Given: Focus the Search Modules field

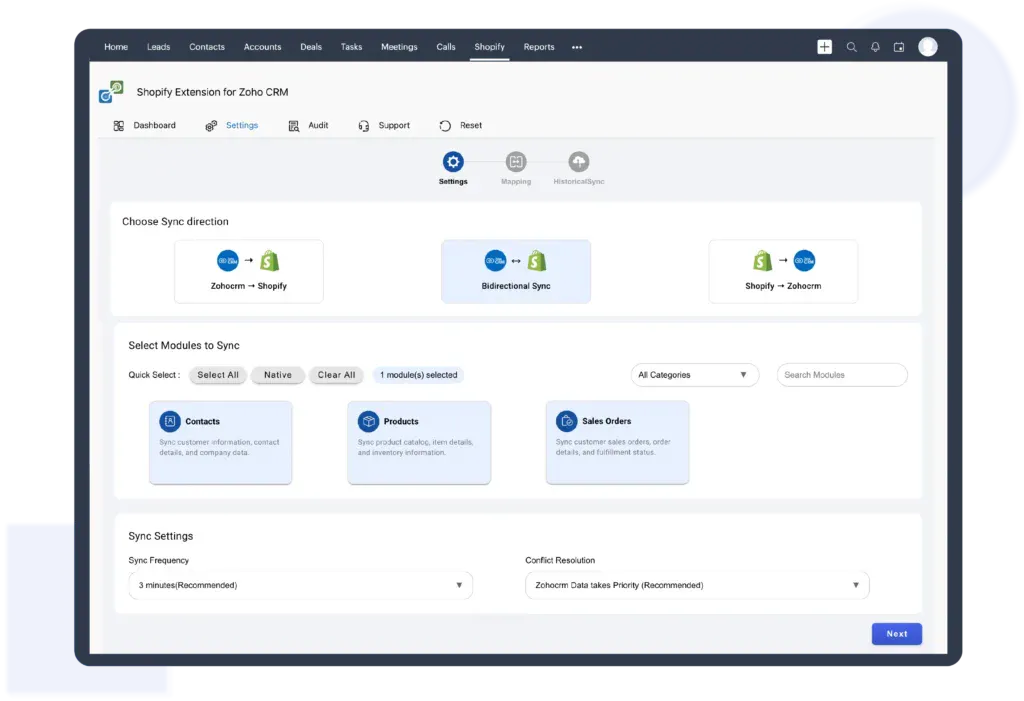Looking at the screenshot, I should (842, 375).
